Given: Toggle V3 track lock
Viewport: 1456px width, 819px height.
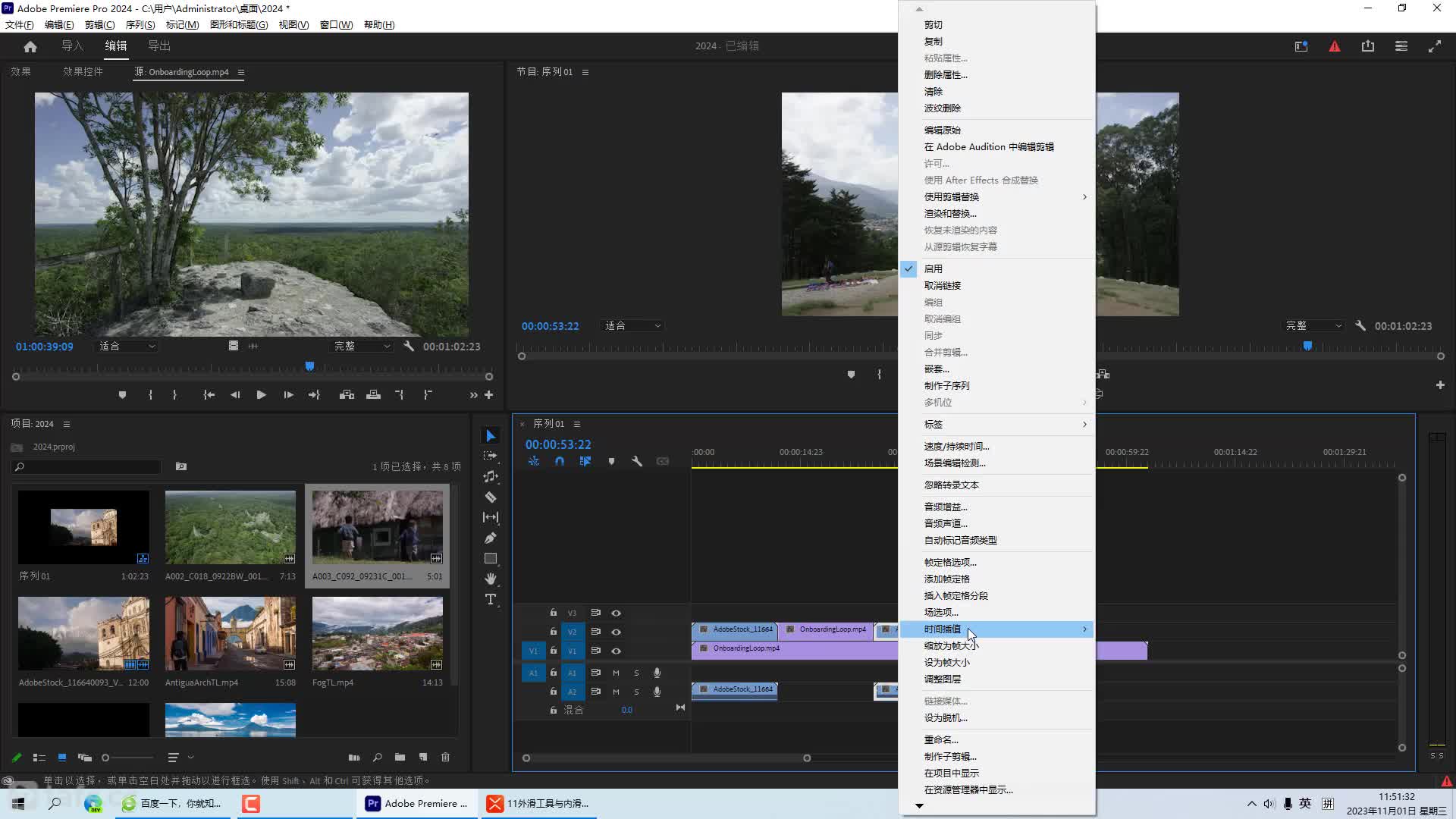Looking at the screenshot, I should point(553,613).
